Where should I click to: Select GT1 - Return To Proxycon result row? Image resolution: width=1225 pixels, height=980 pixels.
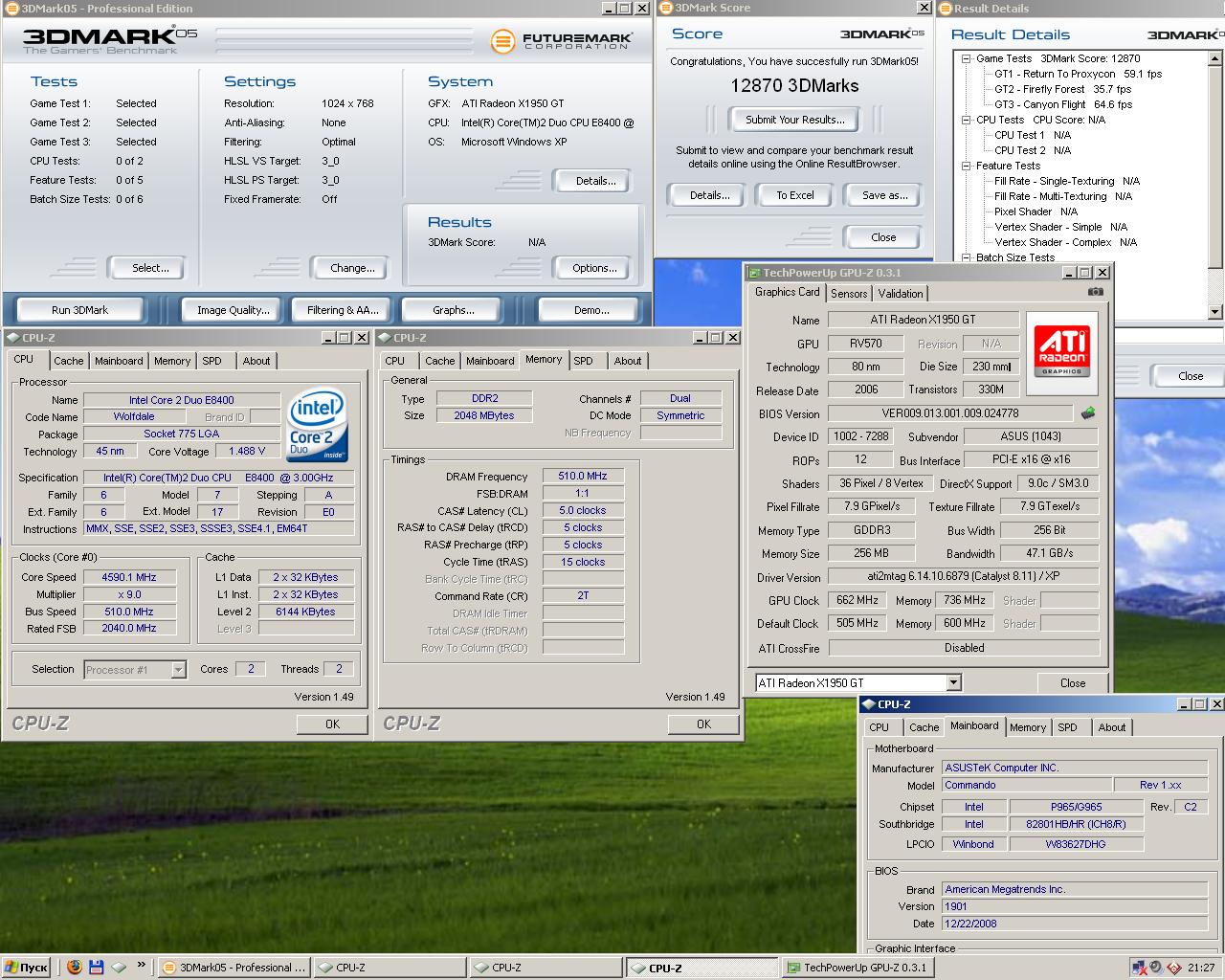click(x=1078, y=74)
